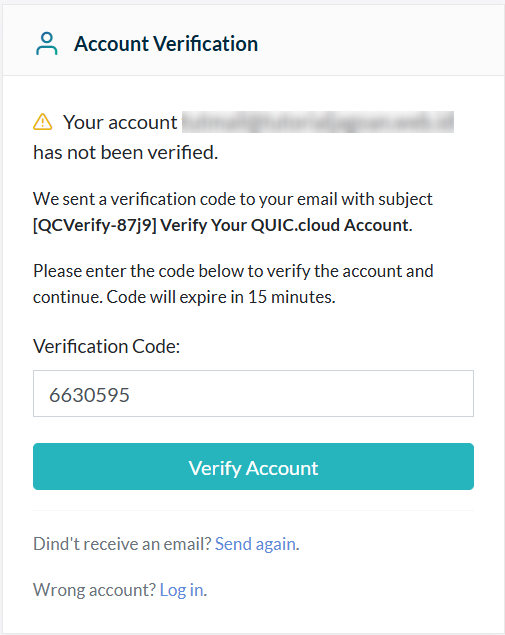Click the divider line below Verify Account
Image resolution: width=505 pixels, height=635 pixels.
[253, 511]
